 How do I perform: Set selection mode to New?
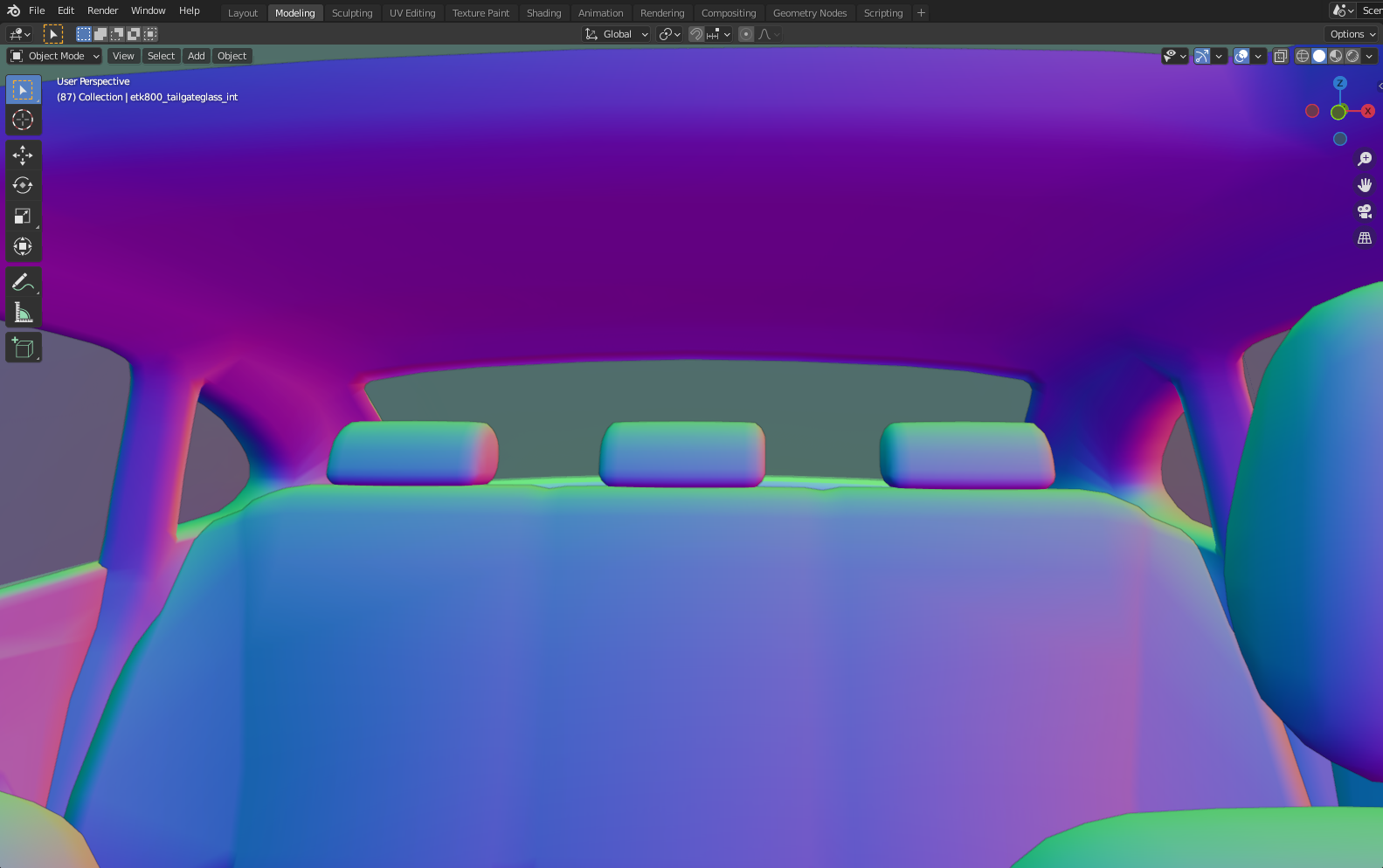84,34
